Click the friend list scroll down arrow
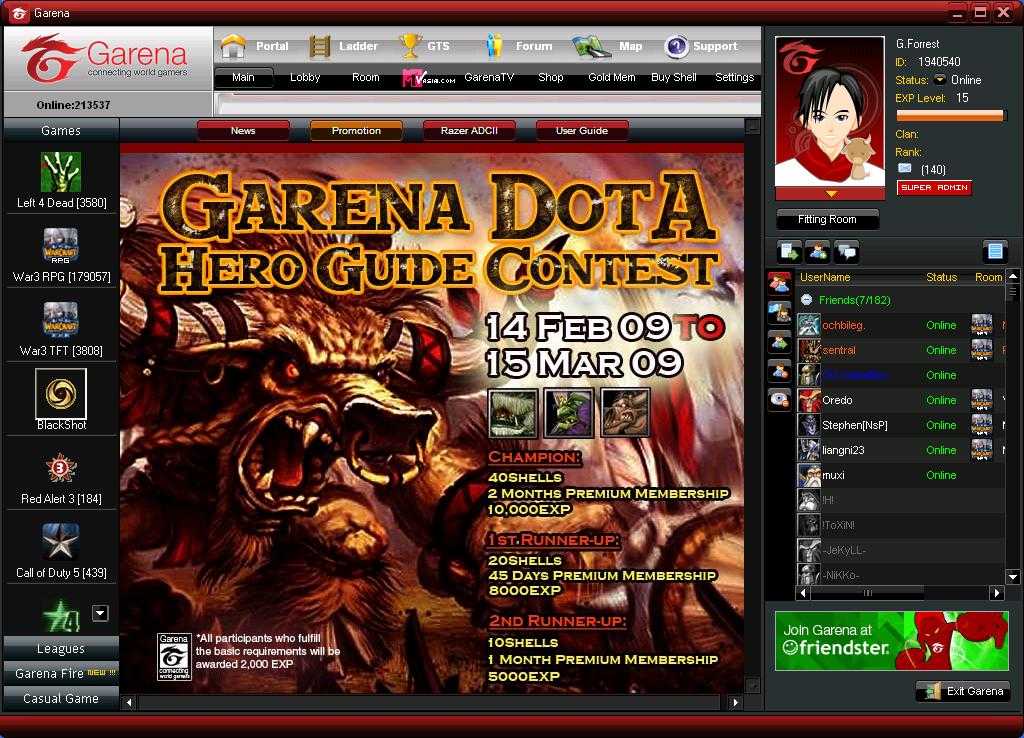The image size is (1024, 738). click(x=1013, y=577)
